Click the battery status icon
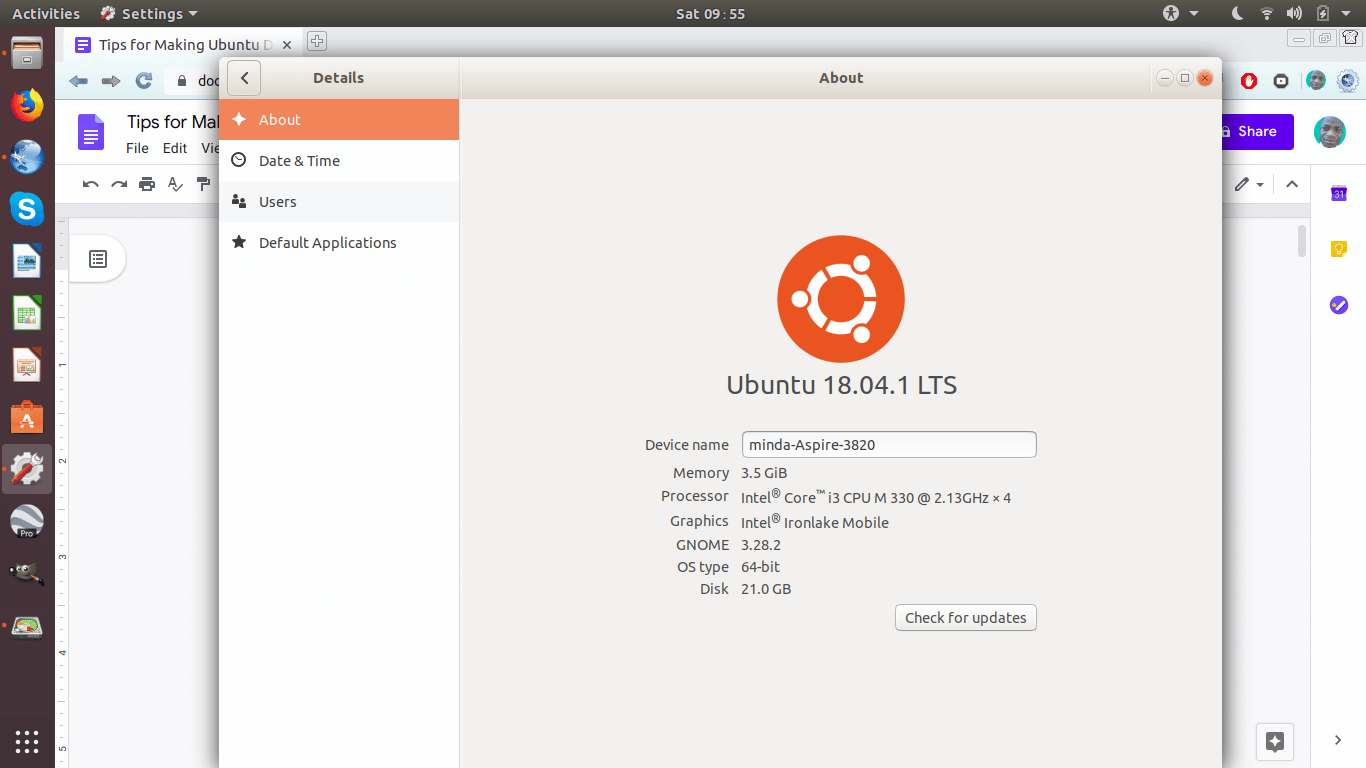This screenshot has height=768, width=1366. pos(1323,13)
